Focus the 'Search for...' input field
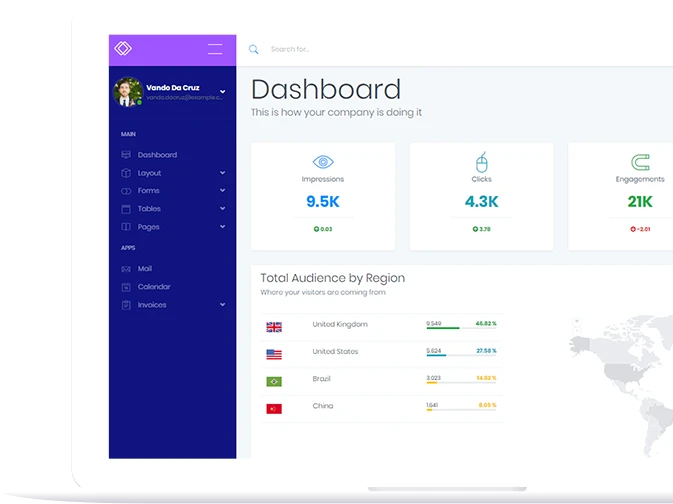673x504 pixels. 290,49
